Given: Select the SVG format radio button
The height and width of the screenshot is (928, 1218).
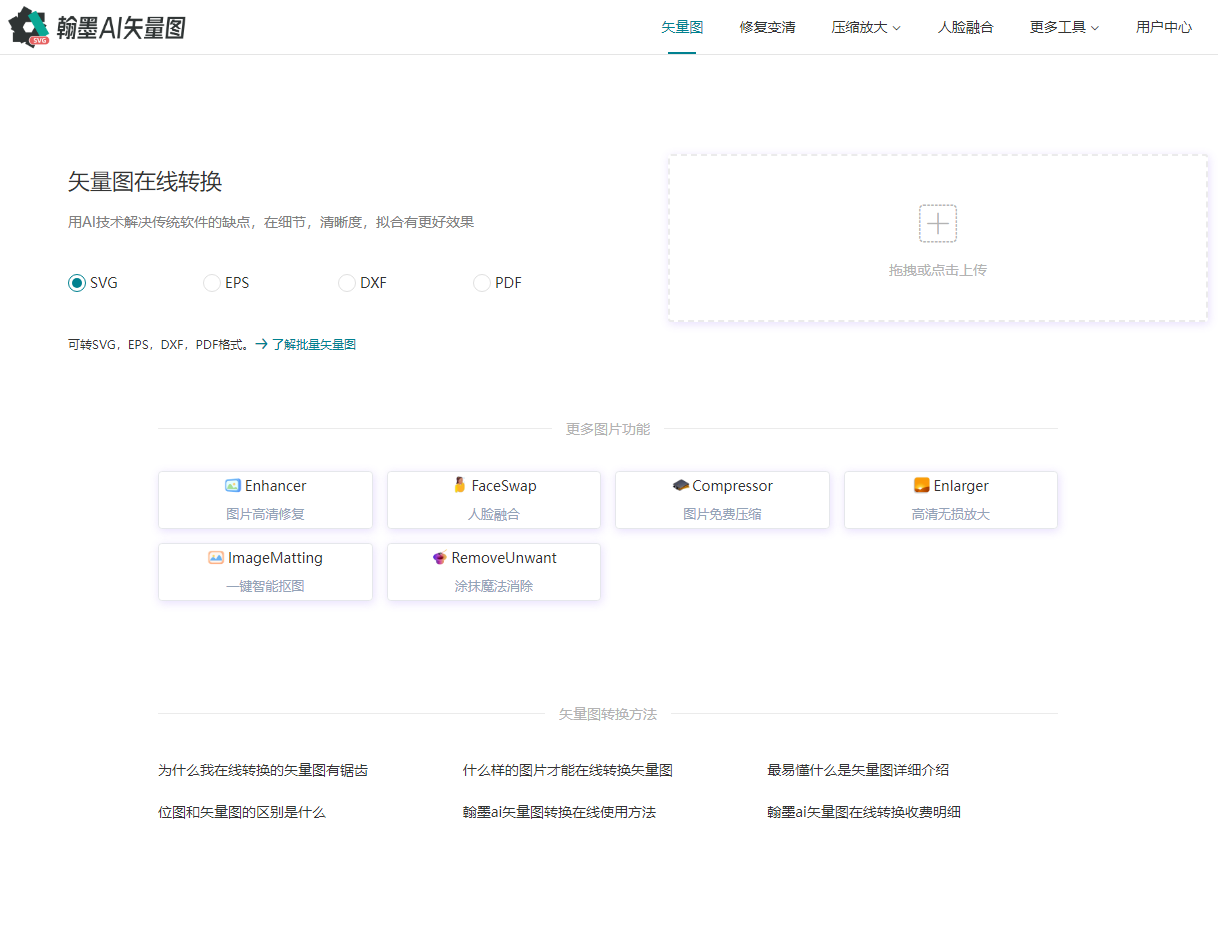Looking at the screenshot, I should [x=77, y=283].
